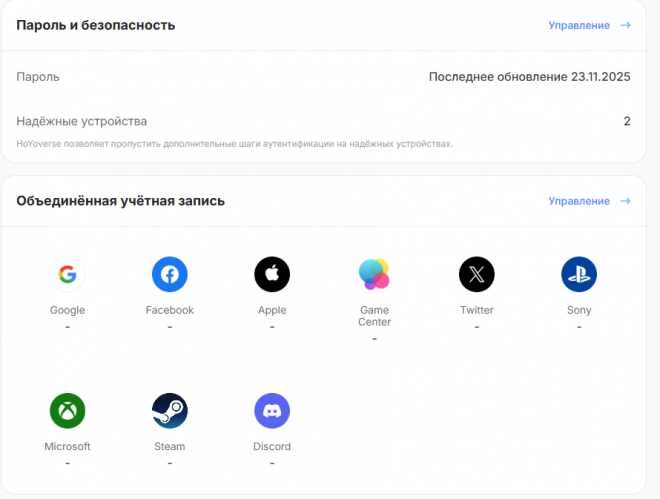
Task: Click the Пароль row label
Action: point(38,77)
